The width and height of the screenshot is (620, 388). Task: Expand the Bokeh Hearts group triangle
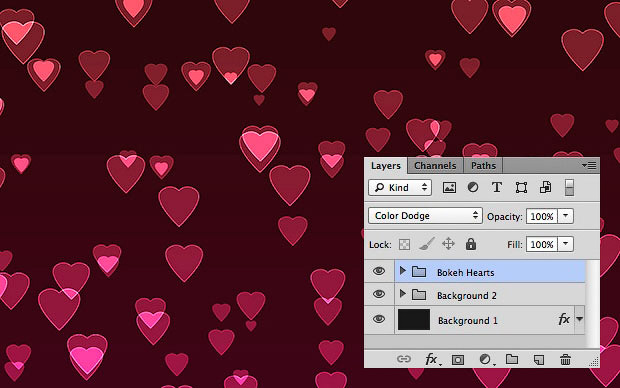403,271
